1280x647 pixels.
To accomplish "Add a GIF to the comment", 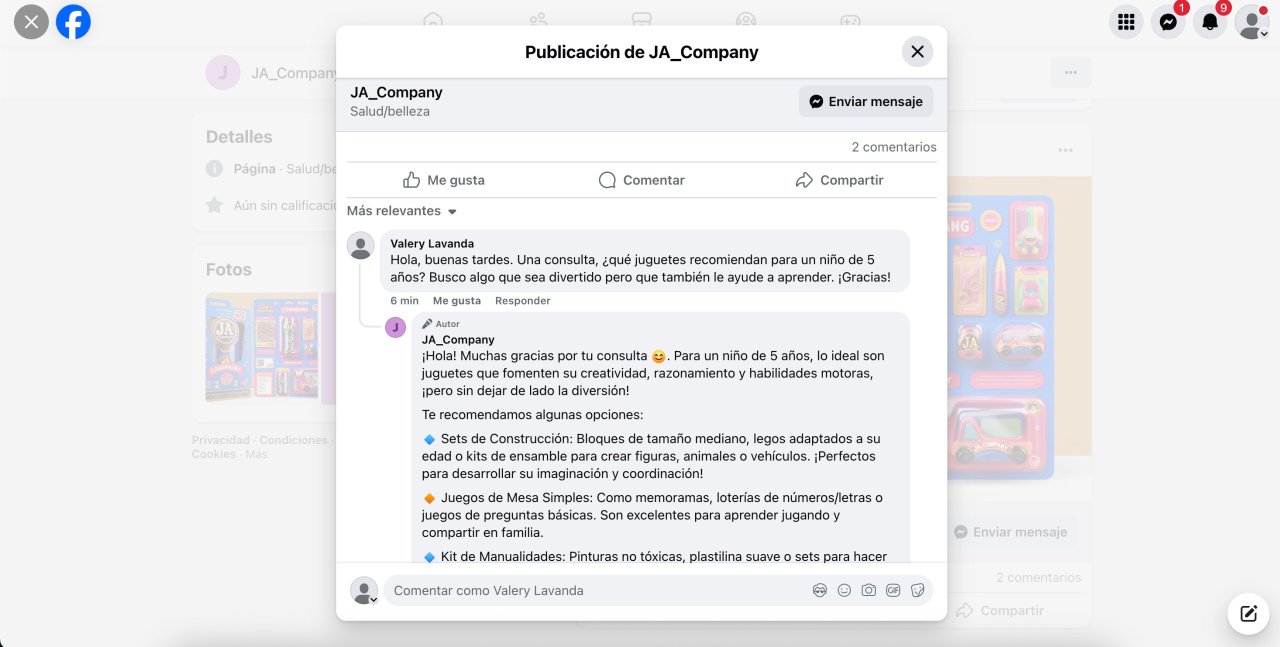I will (x=893, y=591).
